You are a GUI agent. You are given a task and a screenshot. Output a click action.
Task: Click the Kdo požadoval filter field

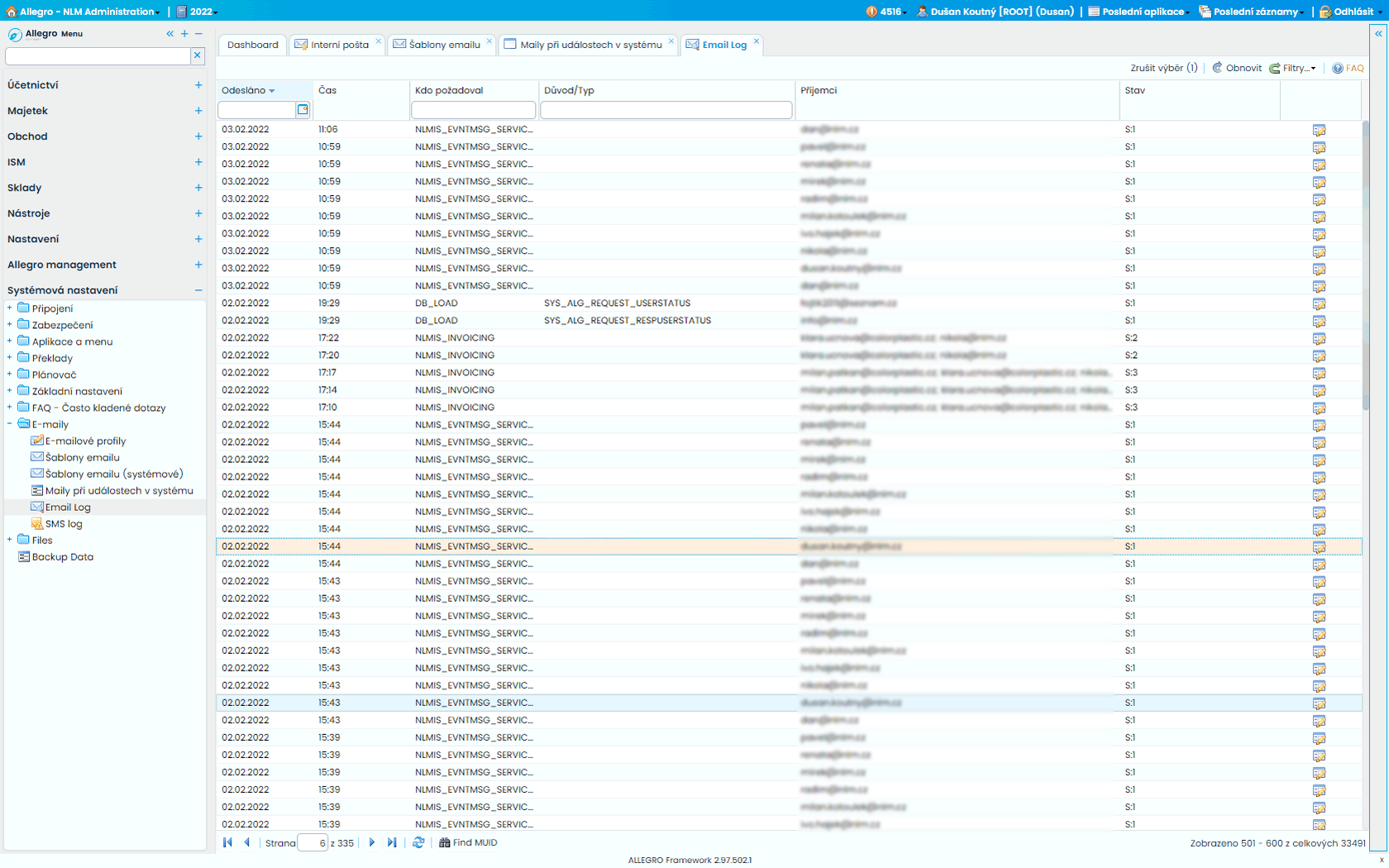pyautogui.click(x=473, y=109)
